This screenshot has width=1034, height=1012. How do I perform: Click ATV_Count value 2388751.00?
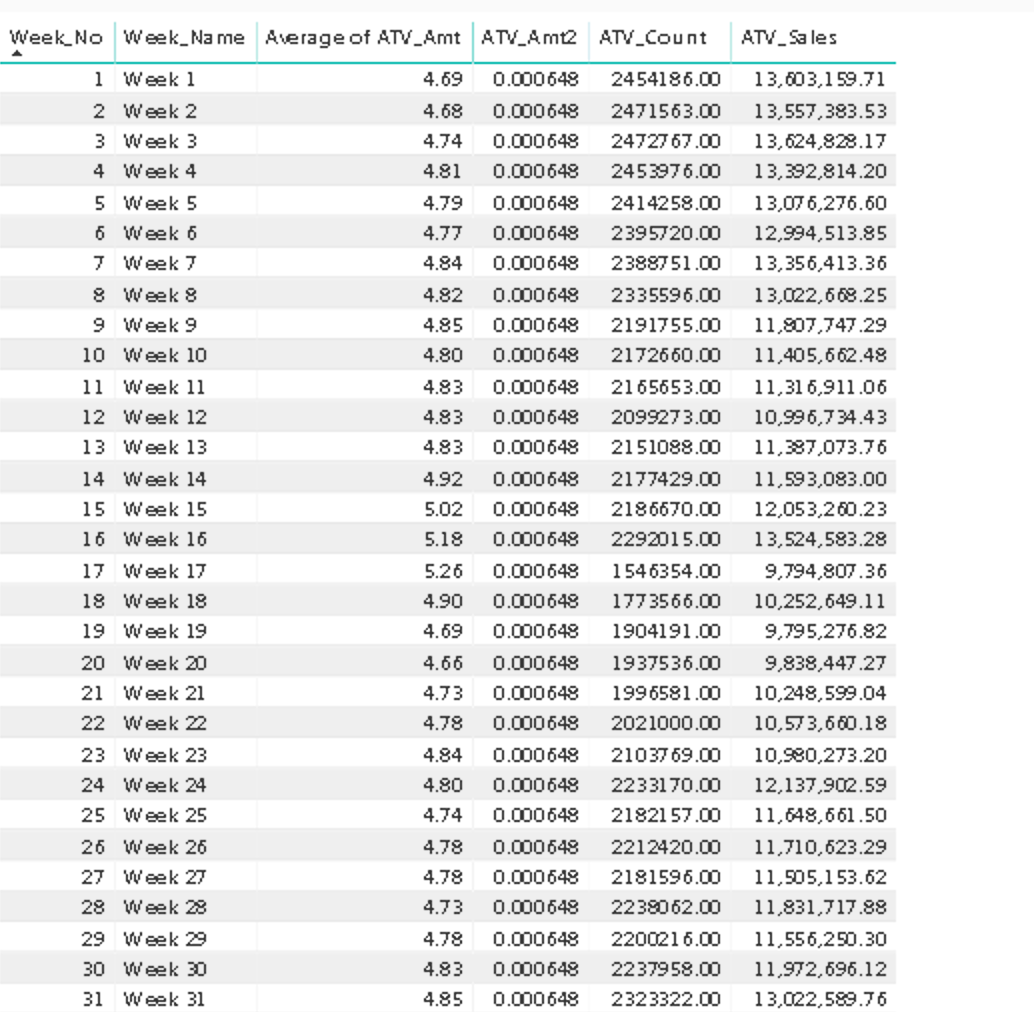click(665, 264)
